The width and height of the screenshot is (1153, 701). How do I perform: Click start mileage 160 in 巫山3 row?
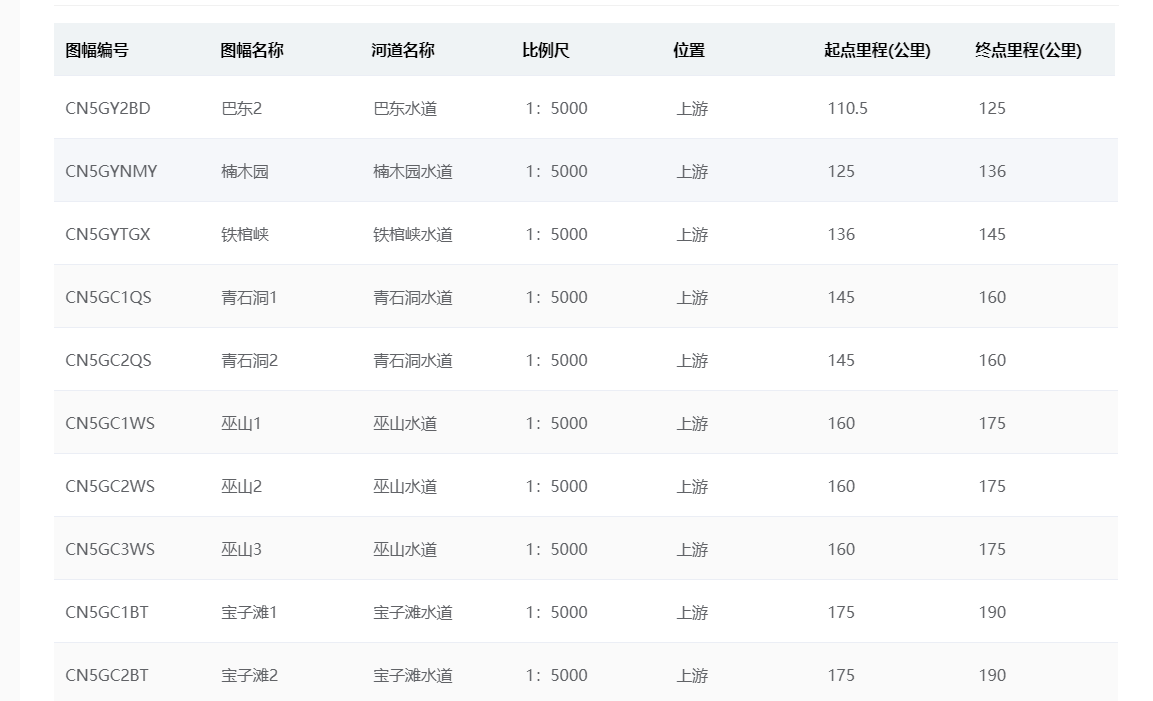coord(841,549)
